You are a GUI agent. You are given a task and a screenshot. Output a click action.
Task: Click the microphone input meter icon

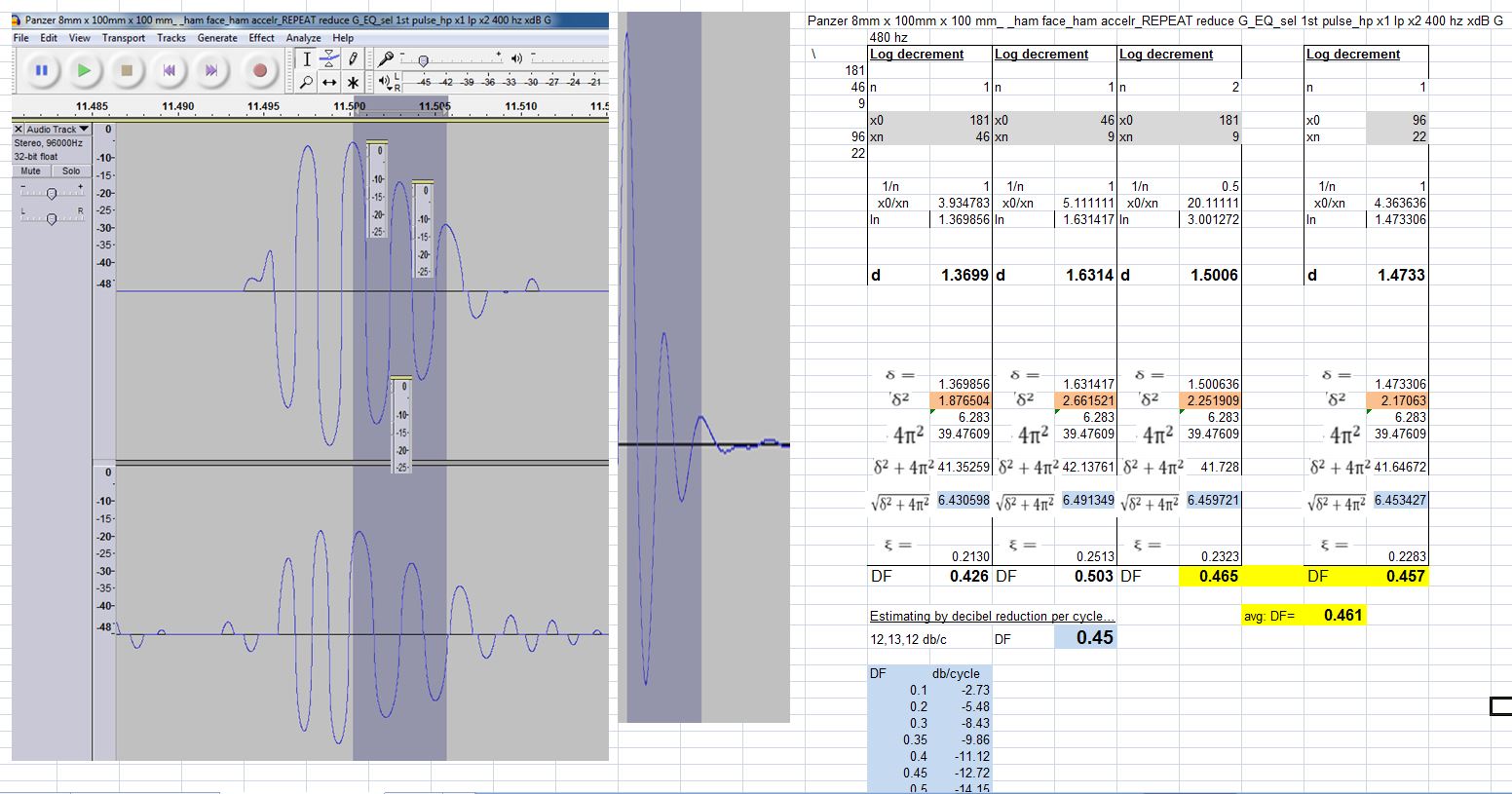point(387,58)
